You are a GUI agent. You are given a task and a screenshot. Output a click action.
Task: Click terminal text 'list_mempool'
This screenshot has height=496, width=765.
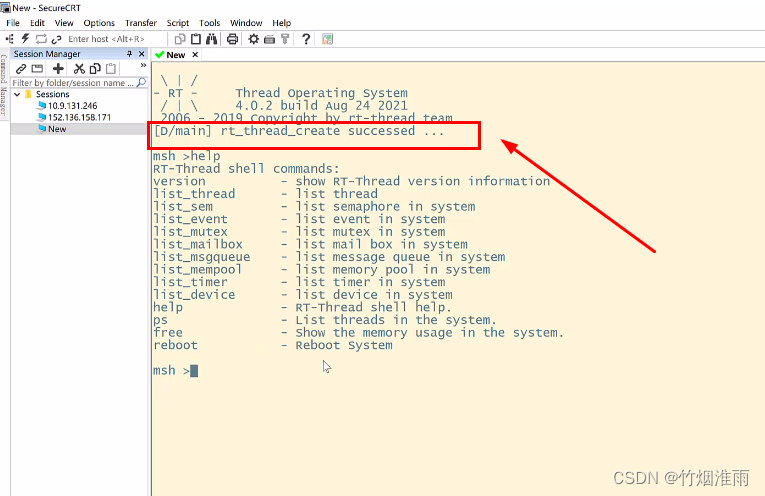click(x=198, y=270)
